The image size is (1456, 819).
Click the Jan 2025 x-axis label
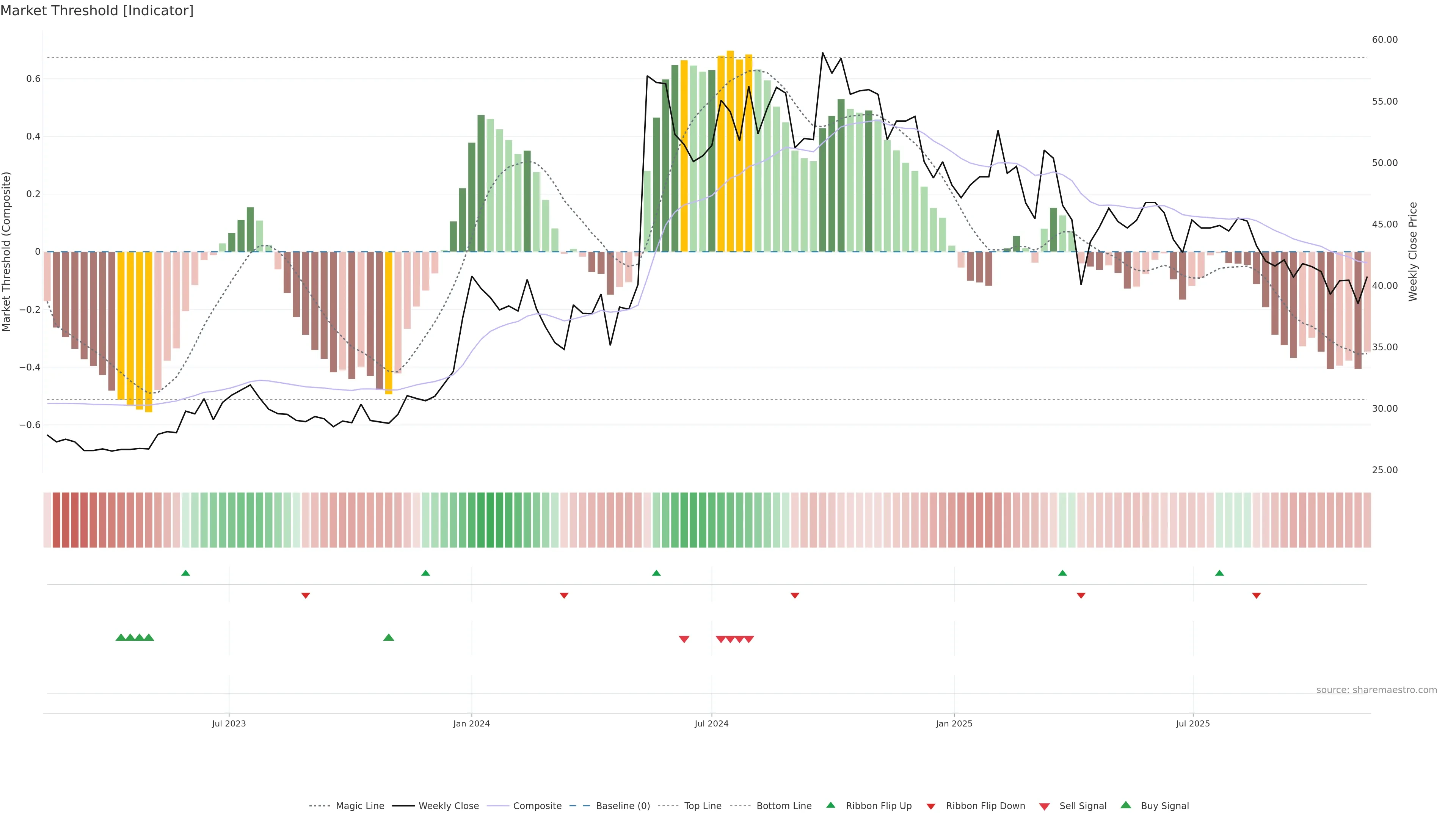(x=954, y=723)
